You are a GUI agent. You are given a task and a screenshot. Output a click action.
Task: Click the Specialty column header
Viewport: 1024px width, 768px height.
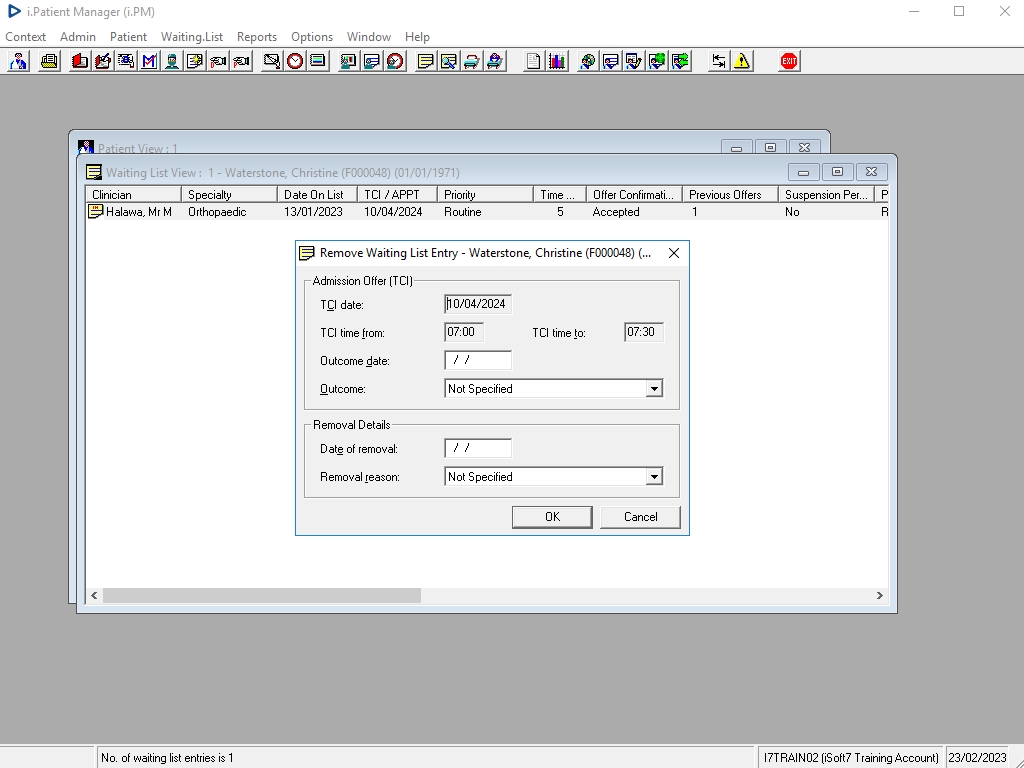click(229, 195)
